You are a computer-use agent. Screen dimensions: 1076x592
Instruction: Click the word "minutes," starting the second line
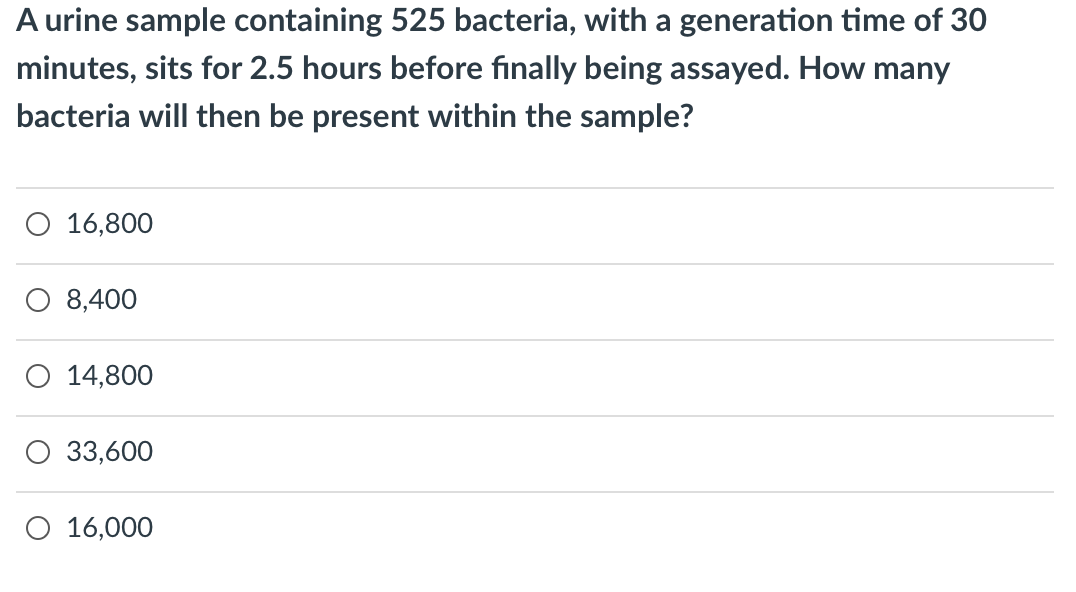tap(76, 69)
